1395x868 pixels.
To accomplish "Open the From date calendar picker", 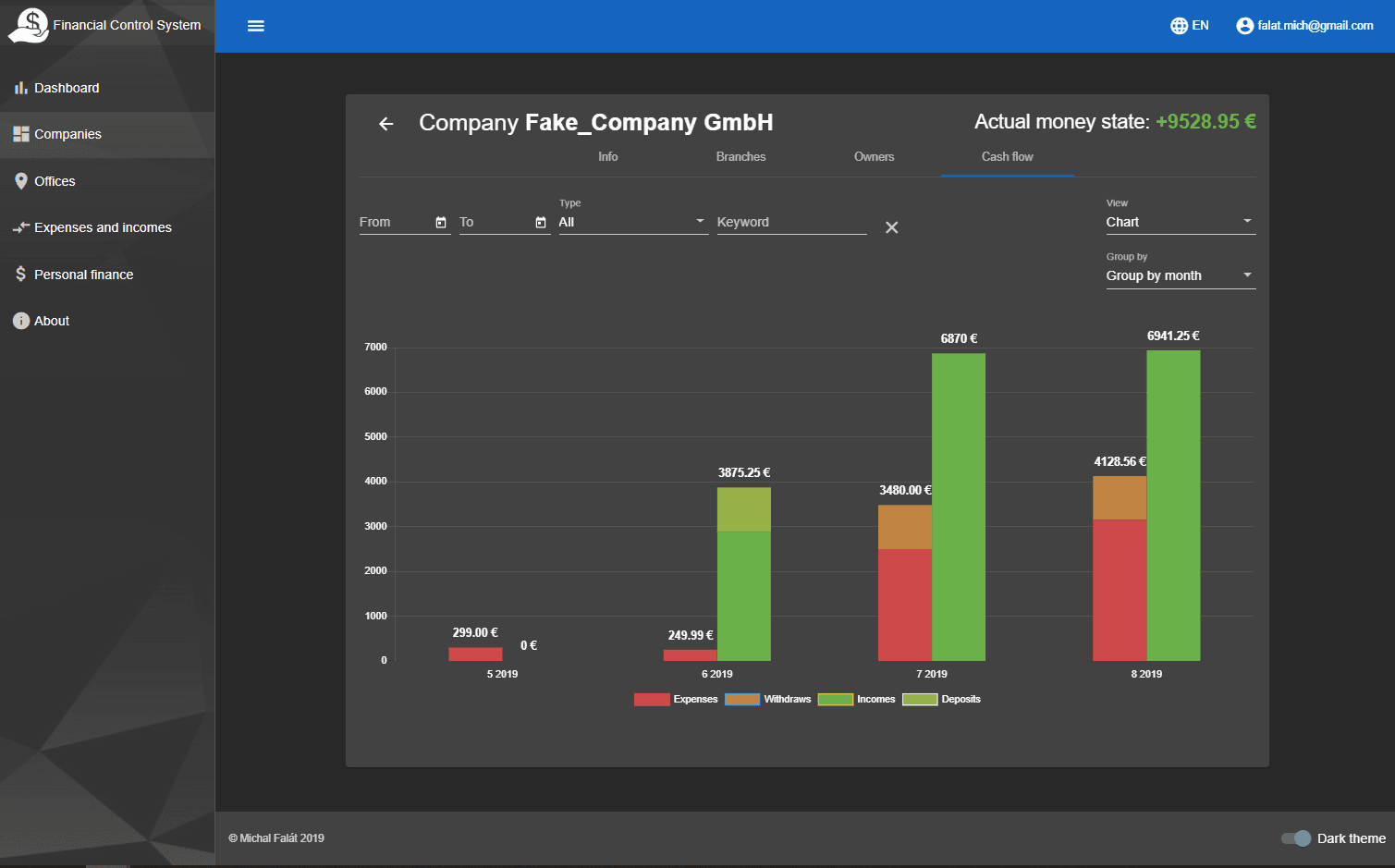I will pyautogui.click(x=441, y=222).
